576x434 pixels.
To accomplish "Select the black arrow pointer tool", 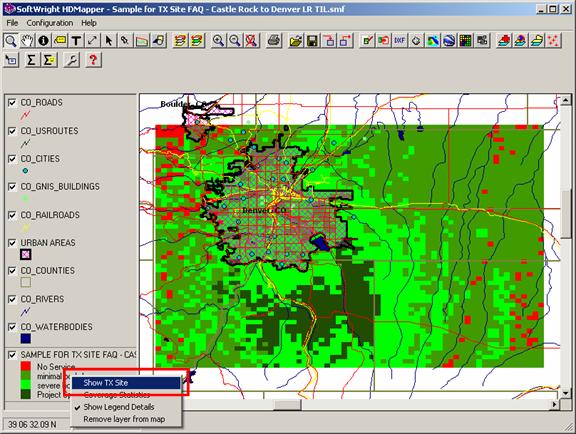I will [x=108, y=40].
